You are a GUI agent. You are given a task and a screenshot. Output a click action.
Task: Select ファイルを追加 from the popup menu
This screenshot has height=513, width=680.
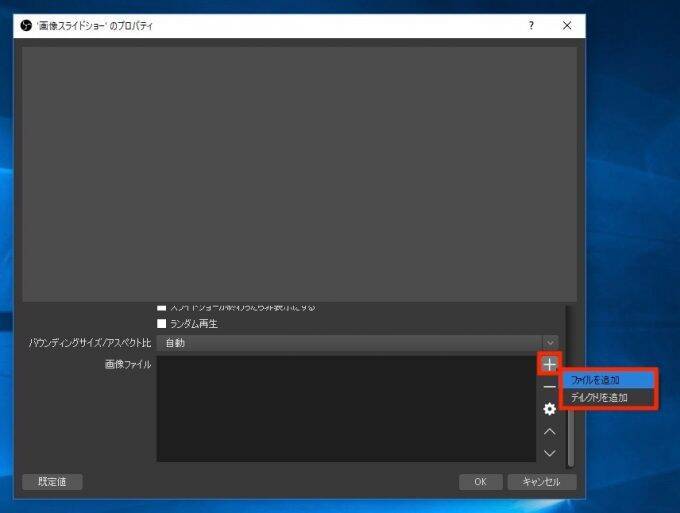609,380
